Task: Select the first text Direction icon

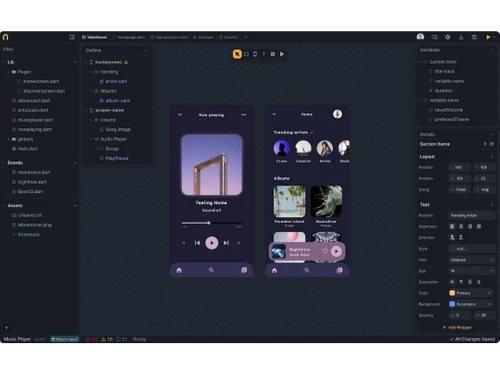Action: click(452, 237)
